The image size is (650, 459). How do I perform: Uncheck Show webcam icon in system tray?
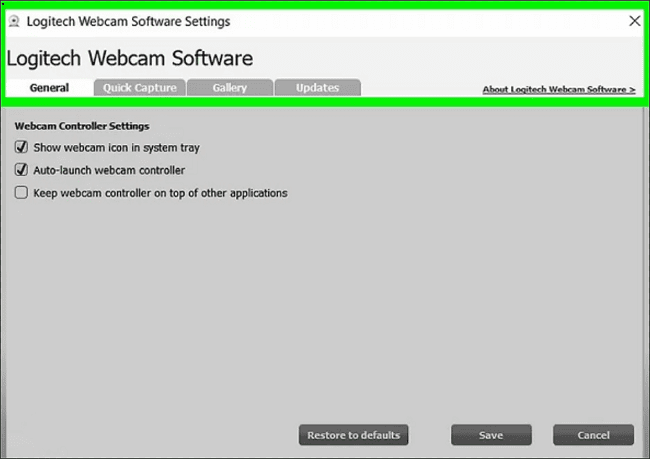[21, 147]
